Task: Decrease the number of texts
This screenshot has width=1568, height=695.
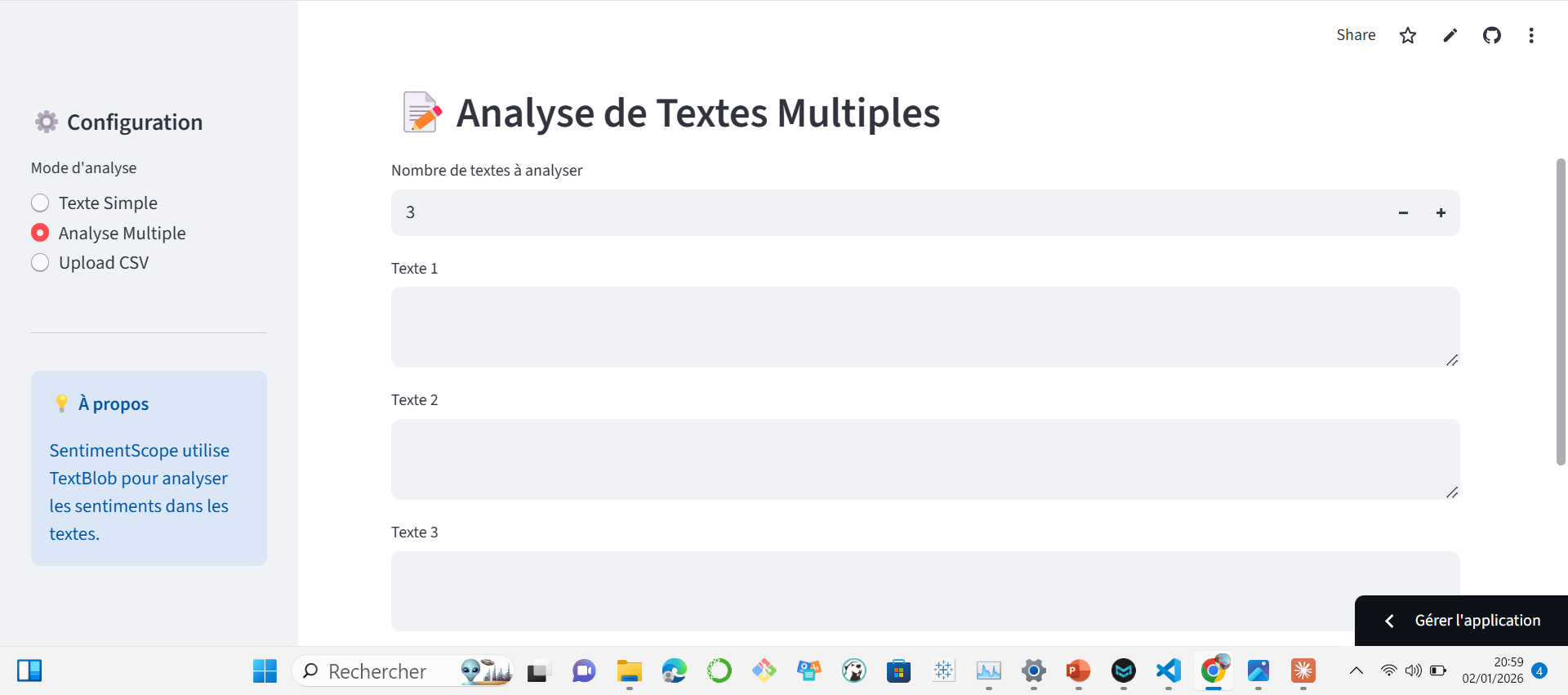Action: (x=1403, y=213)
